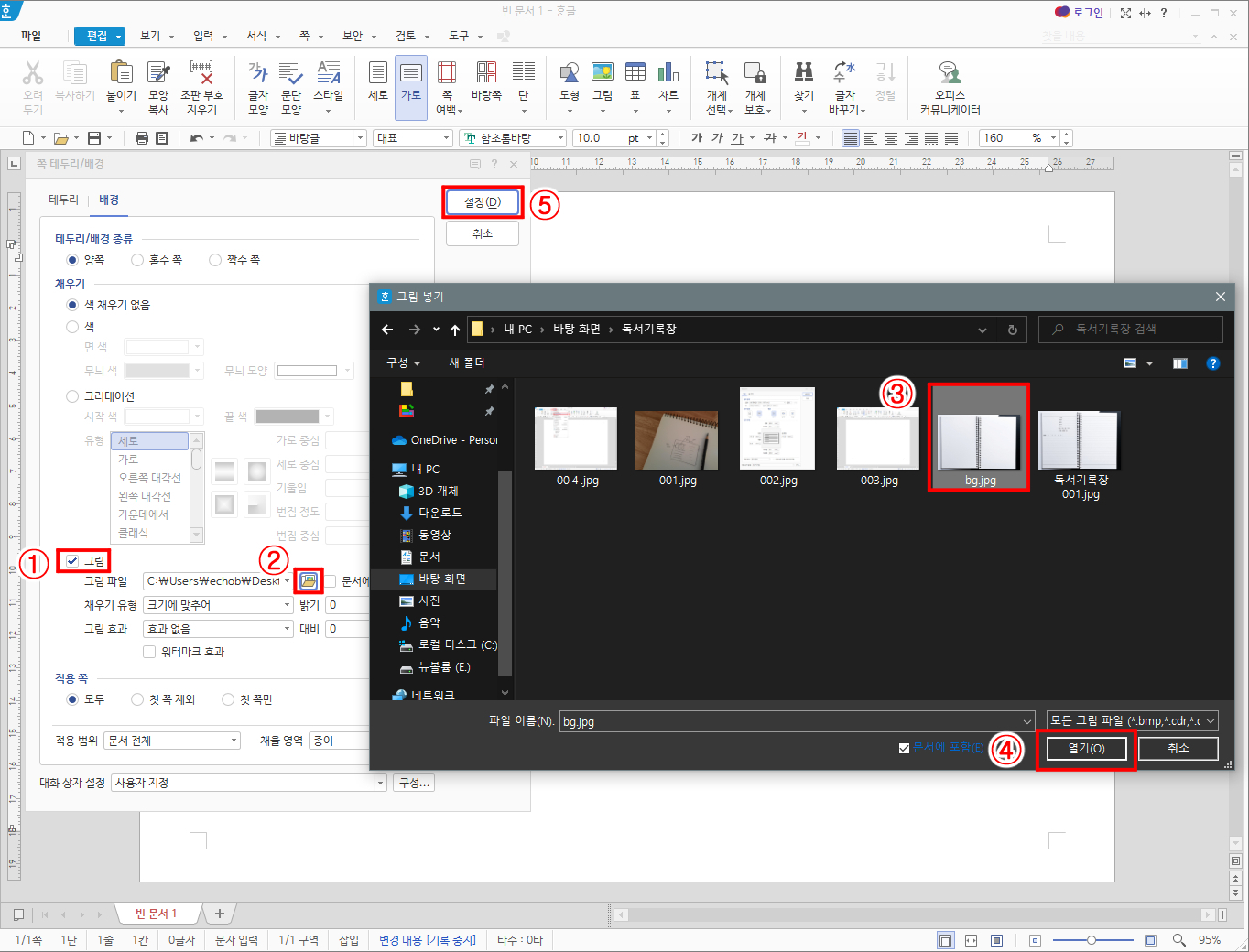Click the 스타일 (style) icon
Screen dimensions: 1249x952
tap(328, 73)
